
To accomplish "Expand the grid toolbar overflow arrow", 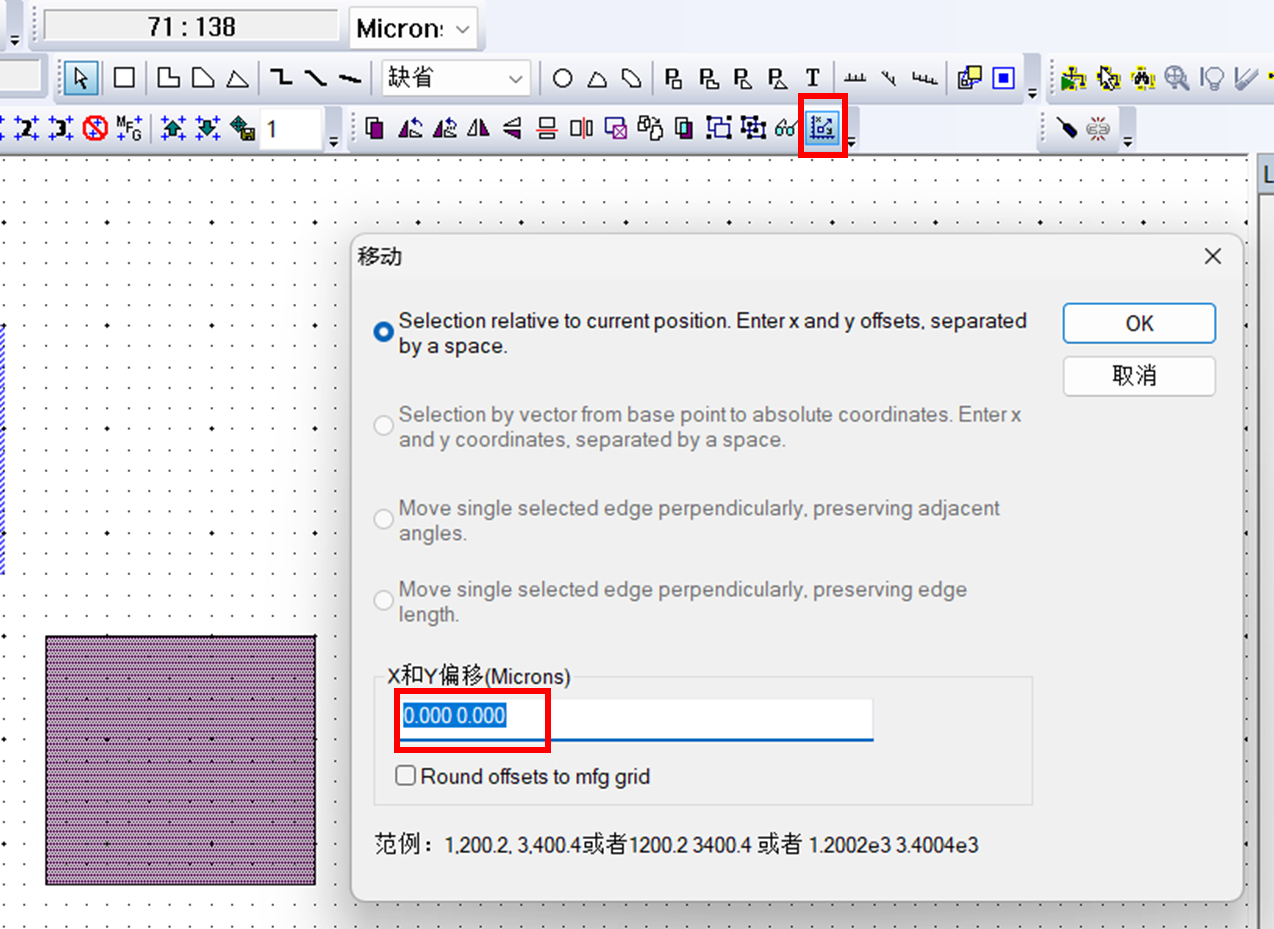I will [x=334, y=142].
